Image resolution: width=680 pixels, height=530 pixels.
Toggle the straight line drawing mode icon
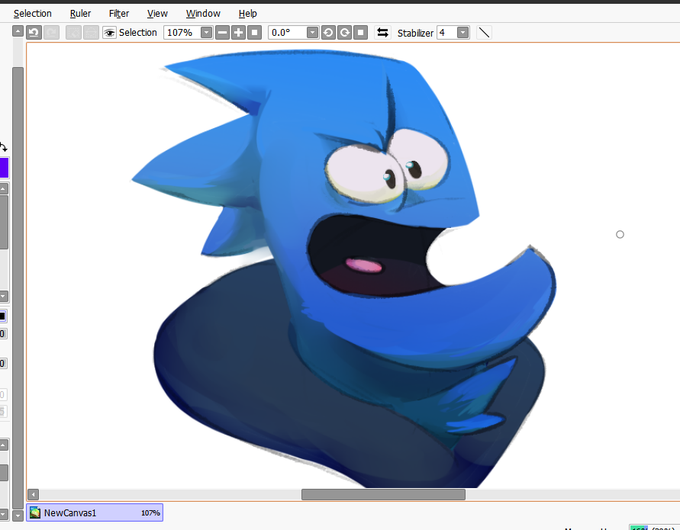click(484, 33)
